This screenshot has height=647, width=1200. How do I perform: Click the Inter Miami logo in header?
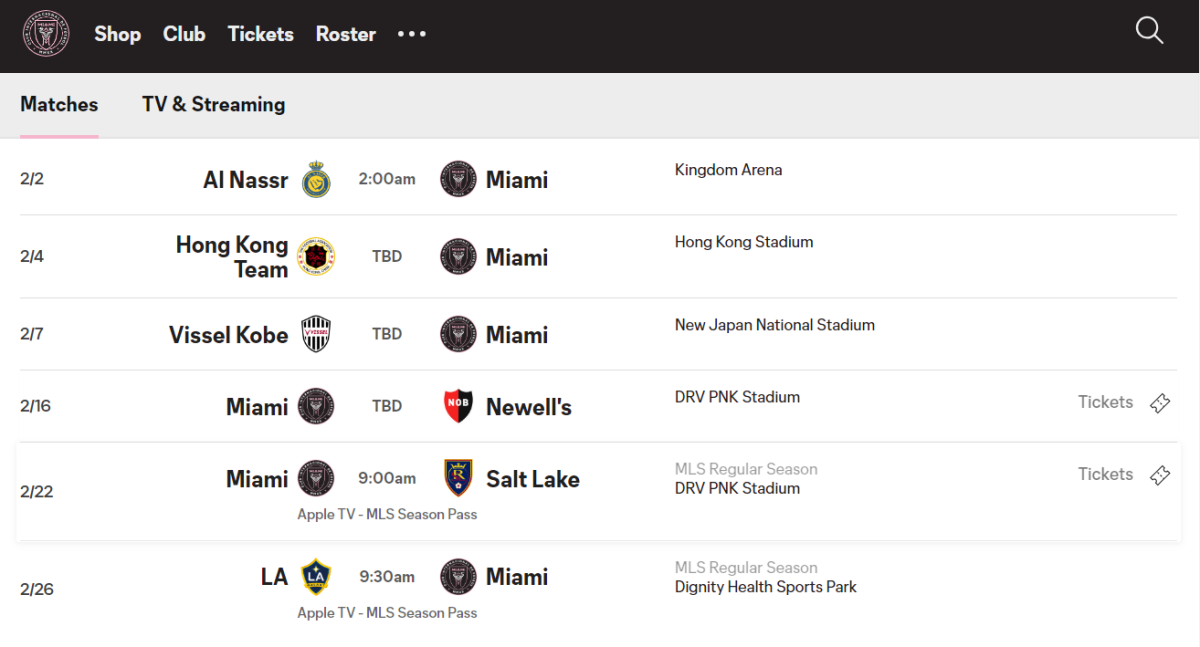46,34
